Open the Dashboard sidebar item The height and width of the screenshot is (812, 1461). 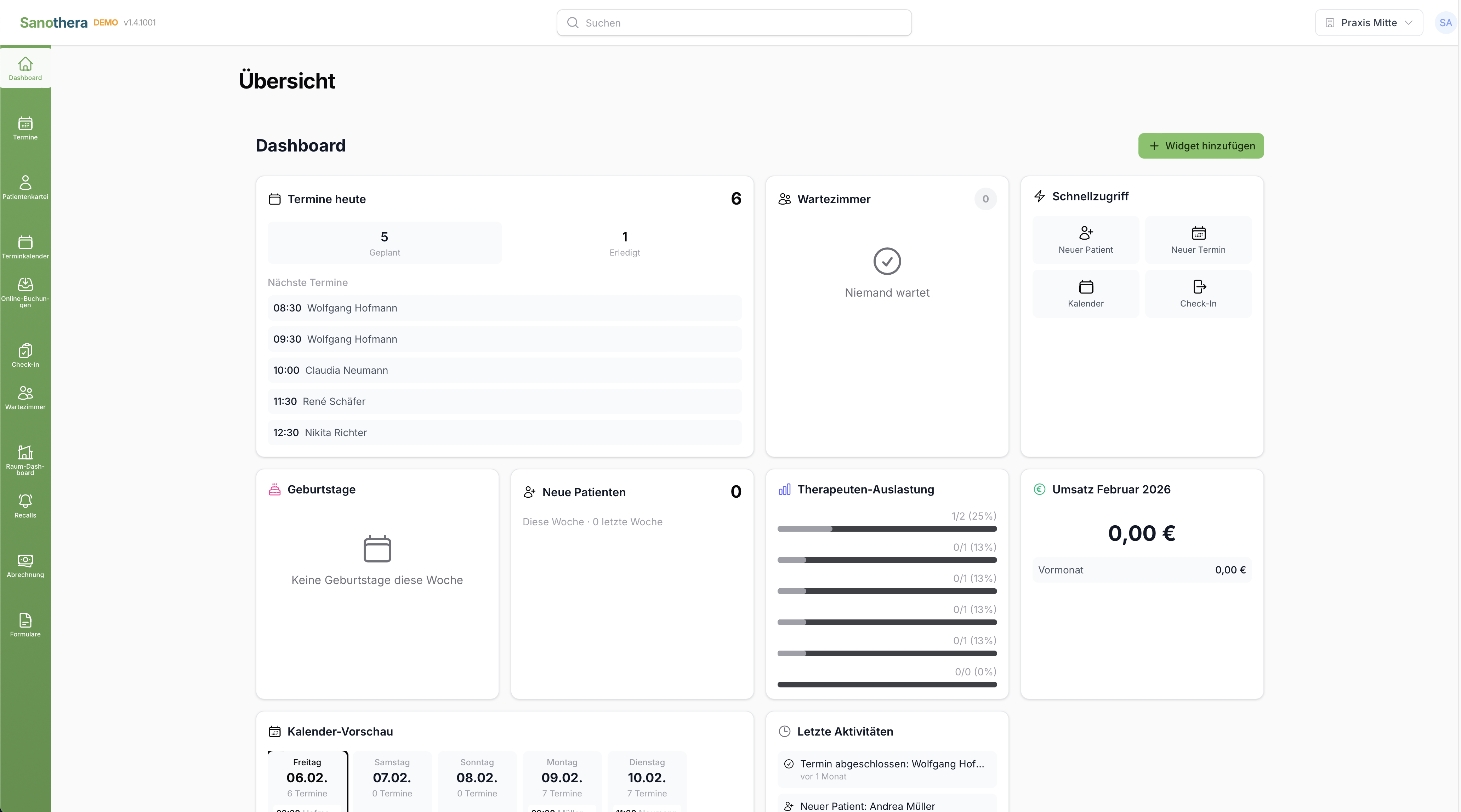coord(25,68)
